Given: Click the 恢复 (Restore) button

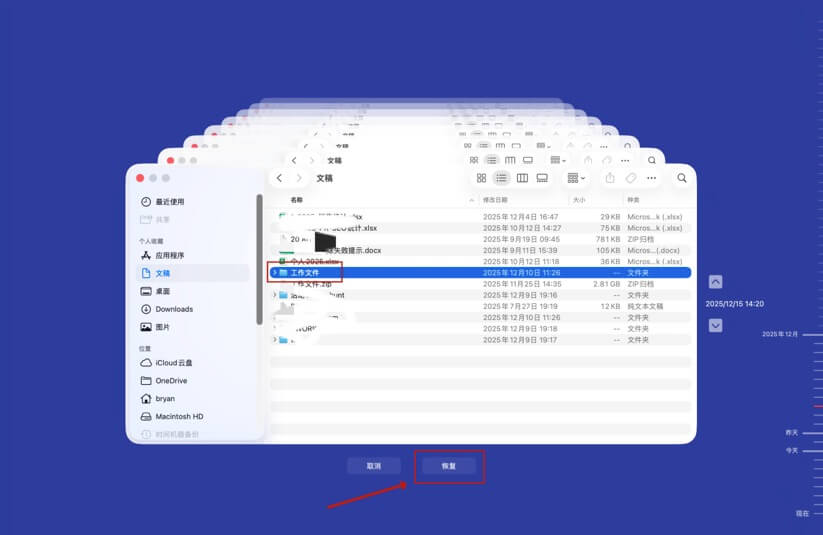Looking at the screenshot, I should pyautogui.click(x=448, y=466).
